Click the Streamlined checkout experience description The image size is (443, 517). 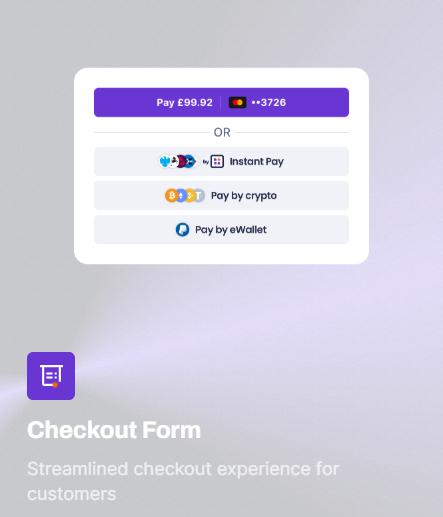(x=183, y=481)
